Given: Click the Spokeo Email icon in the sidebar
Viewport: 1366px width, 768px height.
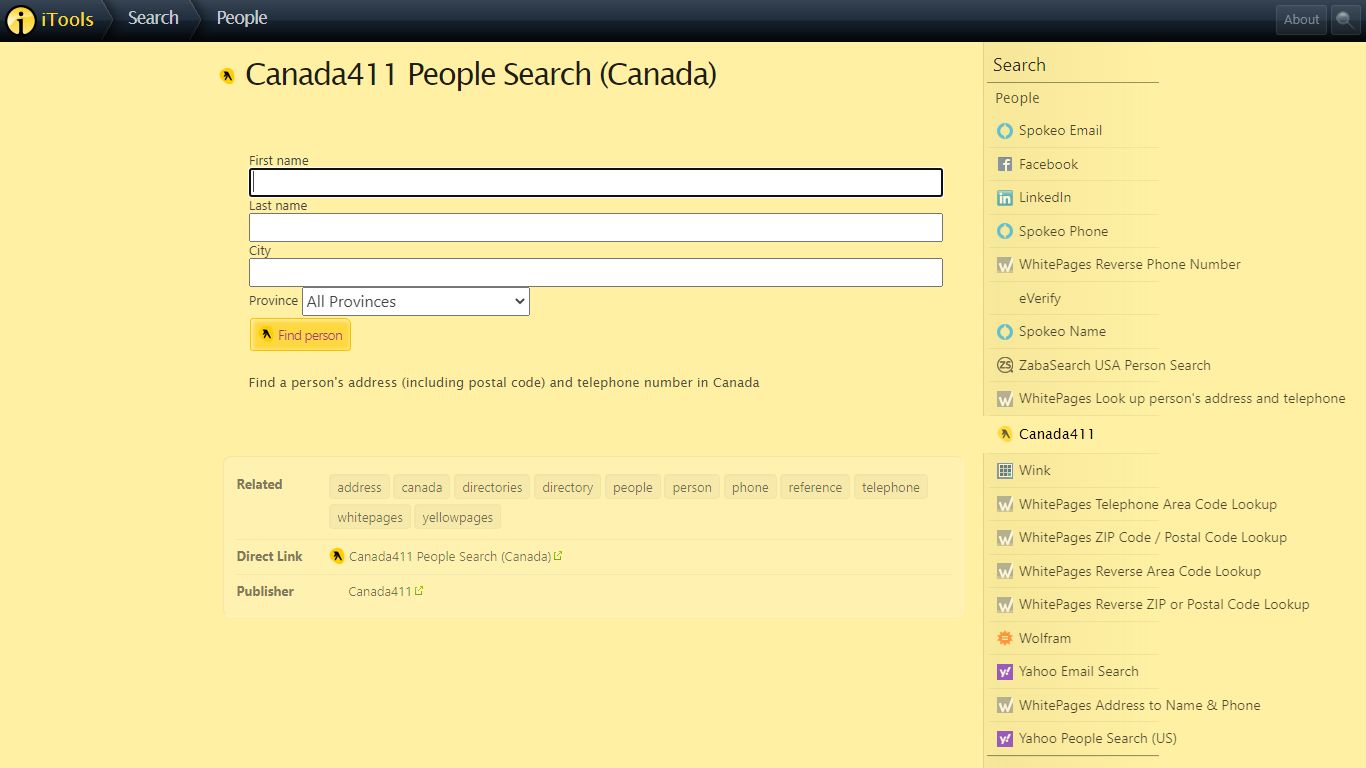Looking at the screenshot, I should point(1005,131).
